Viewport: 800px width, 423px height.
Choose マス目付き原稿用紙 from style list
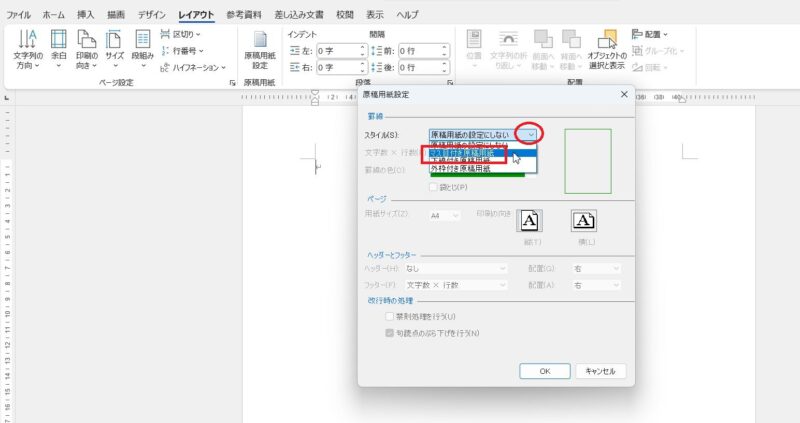[483, 153]
